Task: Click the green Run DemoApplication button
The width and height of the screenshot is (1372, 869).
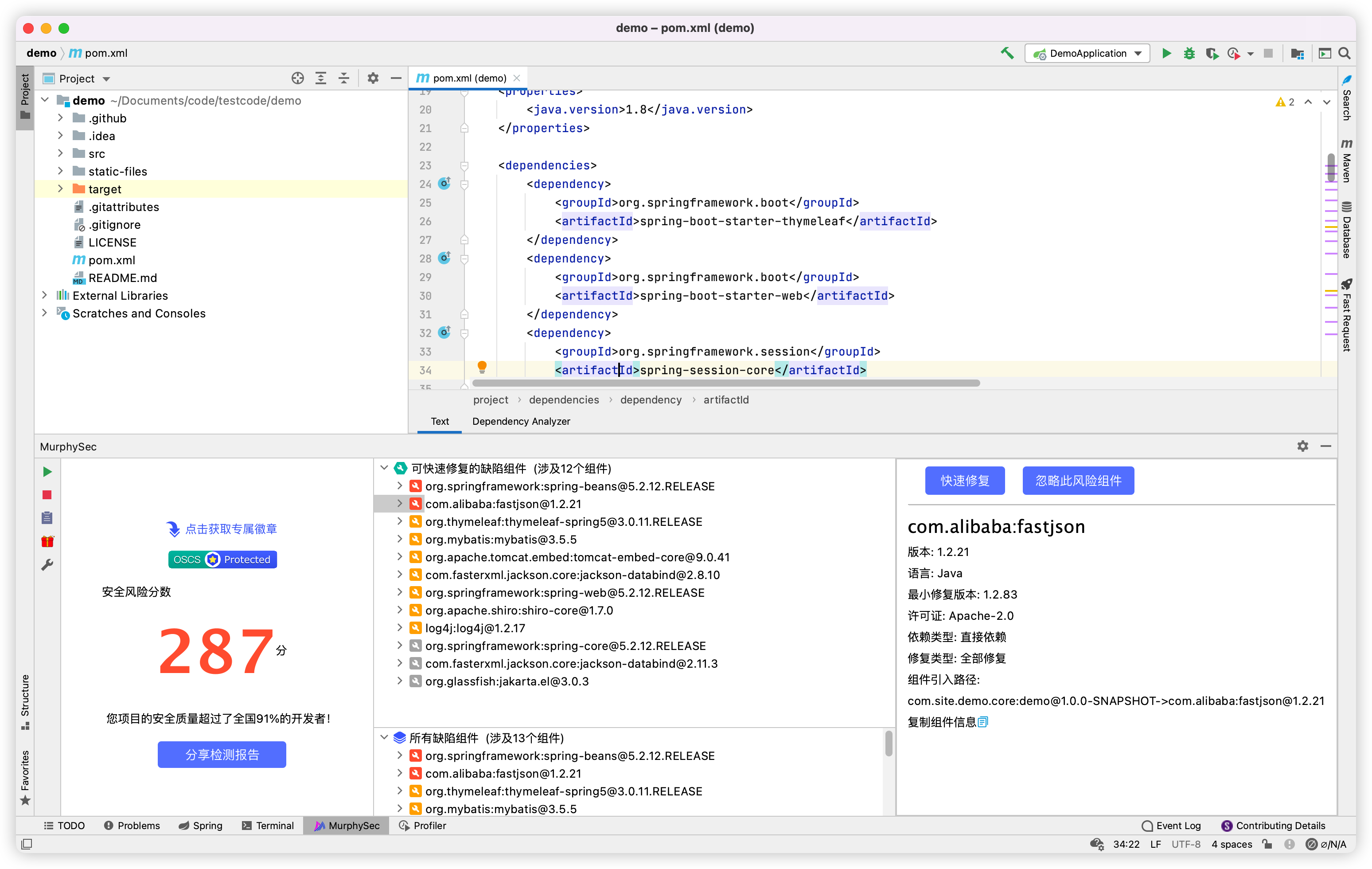Action: pos(1166,53)
